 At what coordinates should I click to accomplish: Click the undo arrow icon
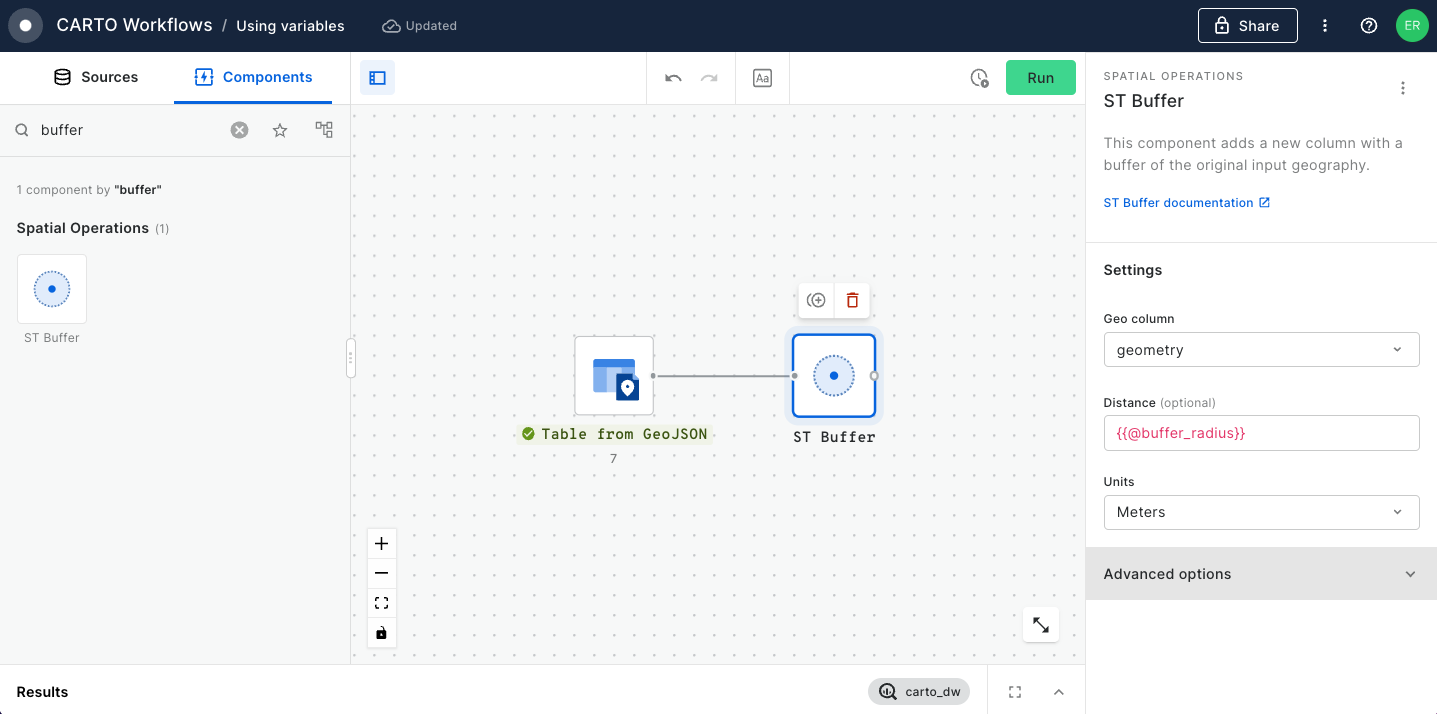(673, 78)
